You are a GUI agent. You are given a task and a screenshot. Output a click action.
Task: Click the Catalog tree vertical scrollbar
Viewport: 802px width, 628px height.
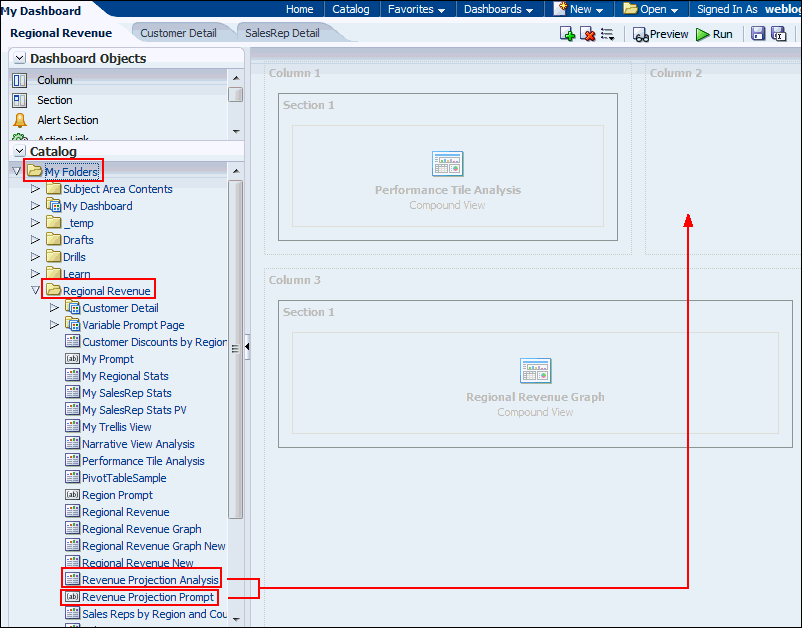[x=235, y=350]
